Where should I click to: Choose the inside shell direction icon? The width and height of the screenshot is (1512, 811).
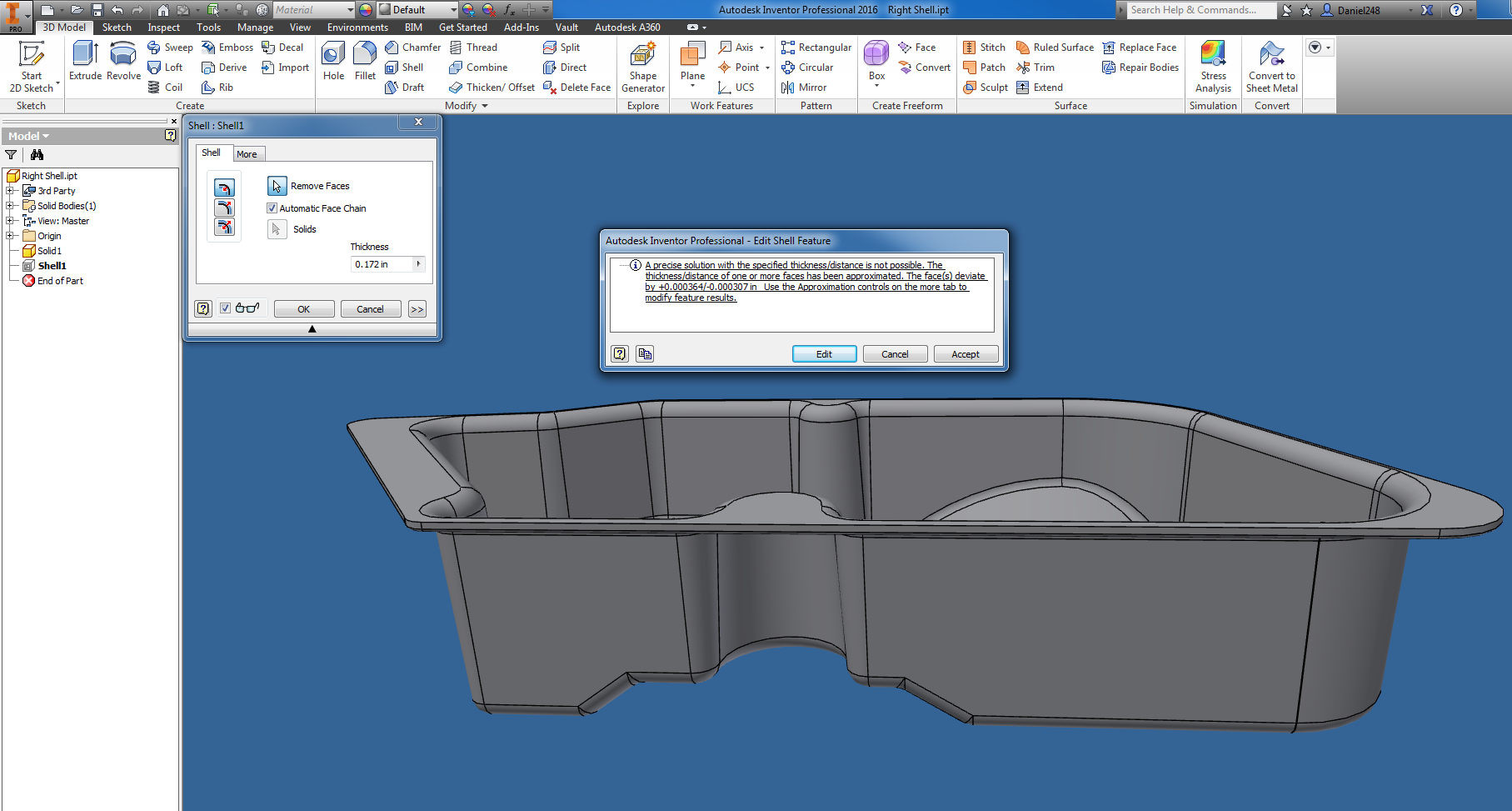click(224, 188)
